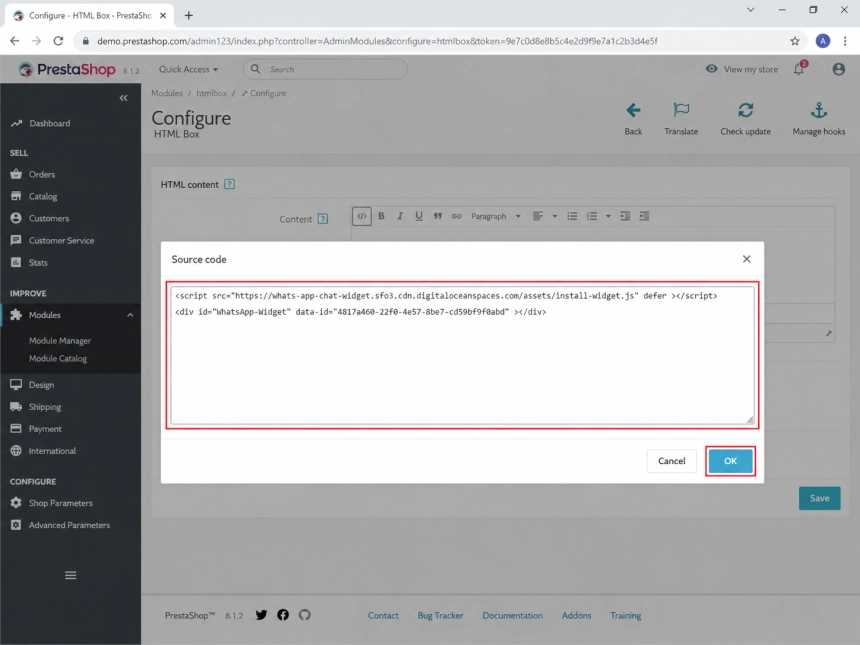Go to htmlbox breadcrumb link
This screenshot has height=645, width=860.
[211, 93]
